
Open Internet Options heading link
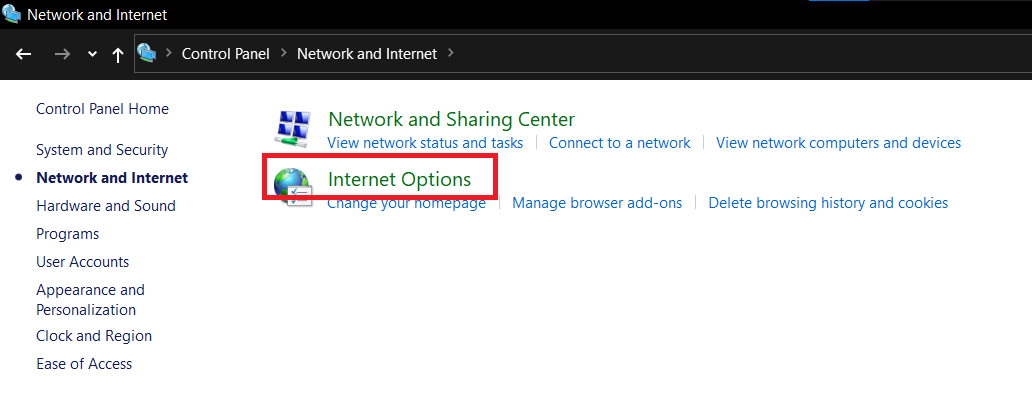coord(400,179)
